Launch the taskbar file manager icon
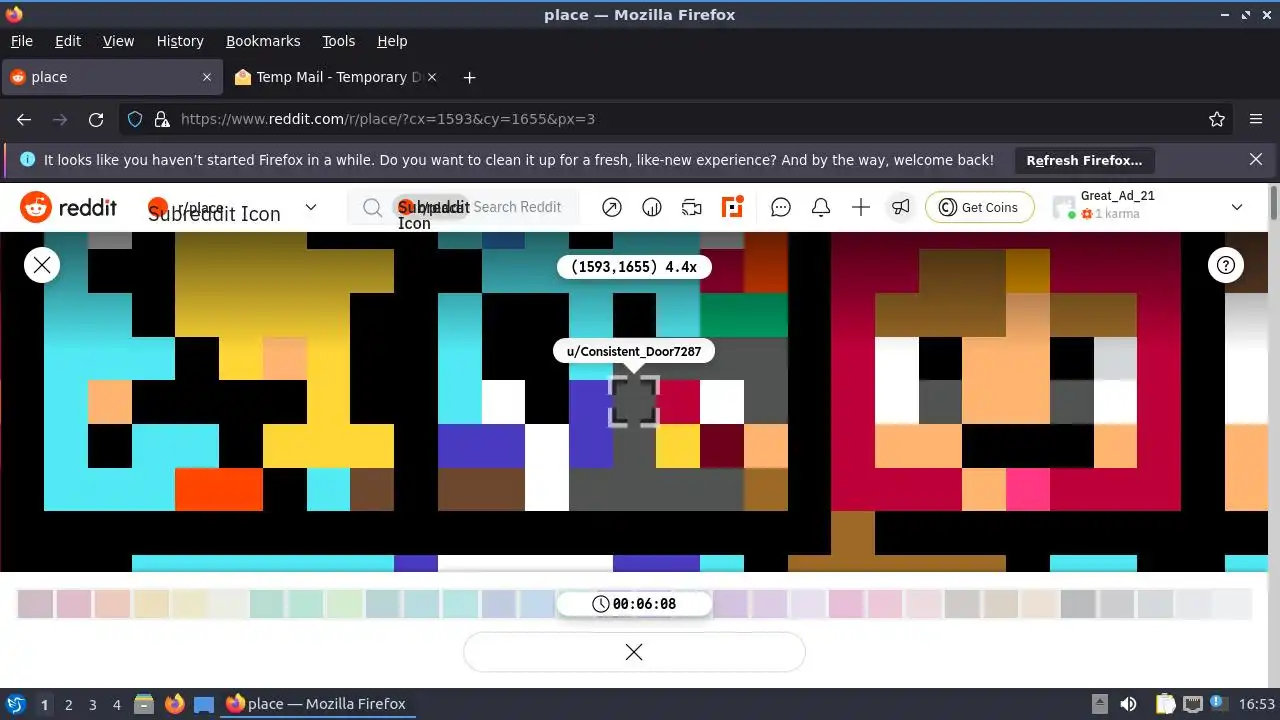The width and height of the screenshot is (1280, 720). pos(143,704)
